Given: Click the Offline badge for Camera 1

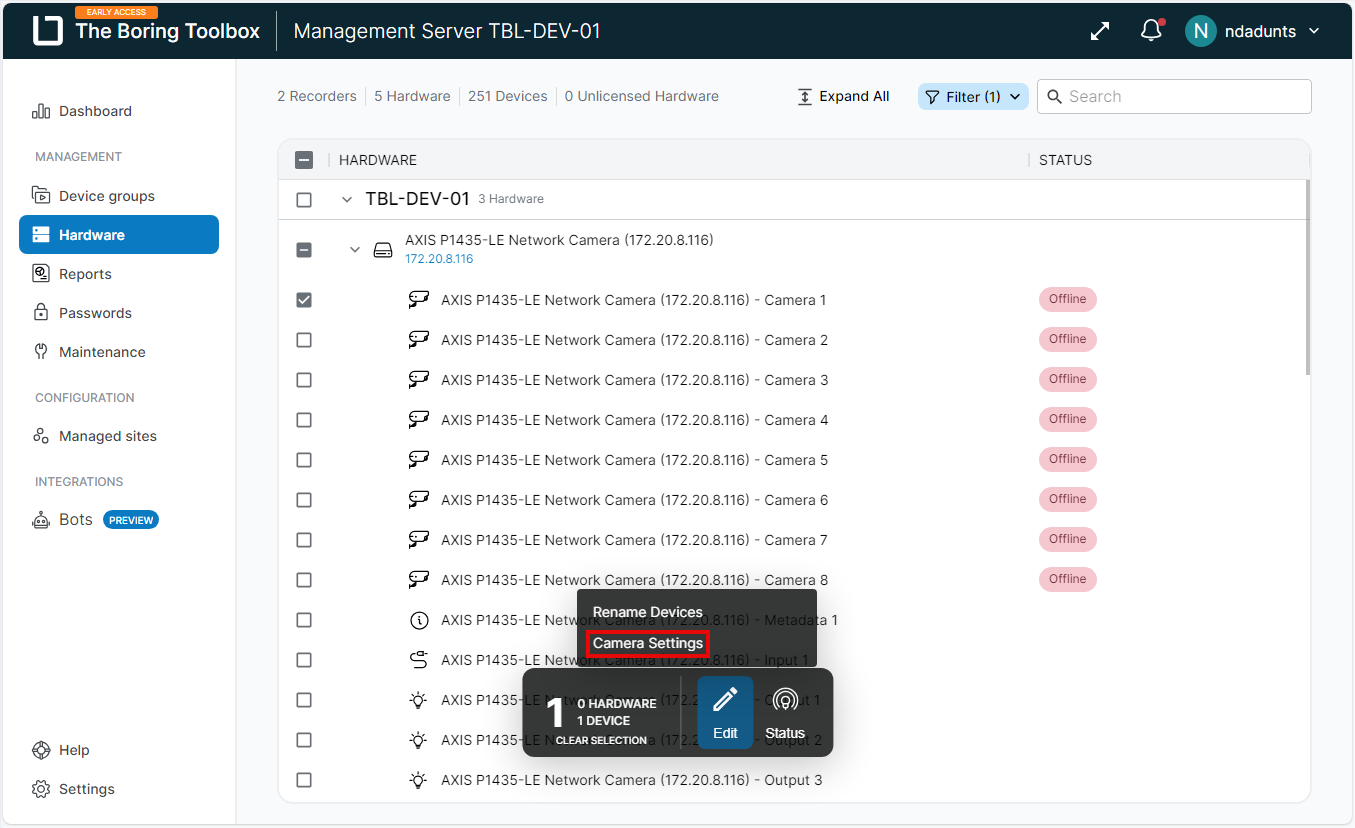Looking at the screenshot, I should [x=1067, y=299].
